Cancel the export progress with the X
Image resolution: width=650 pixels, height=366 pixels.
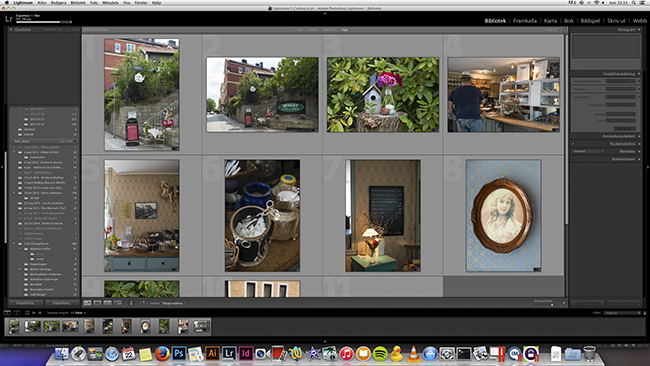pyautogui.click(x=71, y=22)
